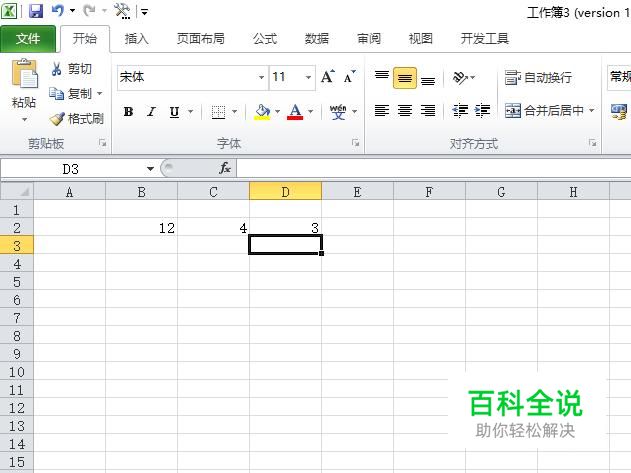The image size is (631, 473).
Task: Click the Cut (剪切) scissors button
Action: point(72,69)
